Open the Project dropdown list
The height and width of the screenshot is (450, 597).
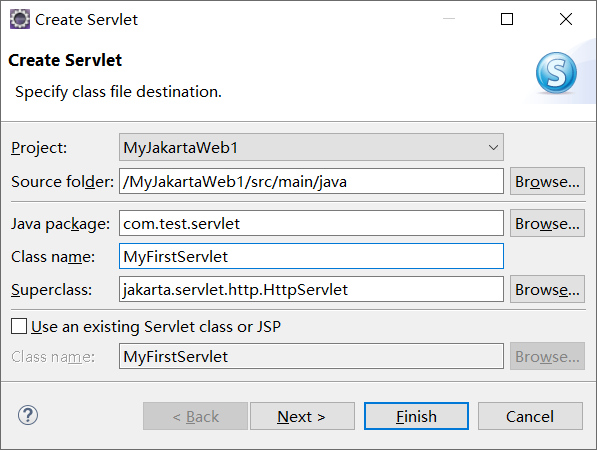(493, 147)
